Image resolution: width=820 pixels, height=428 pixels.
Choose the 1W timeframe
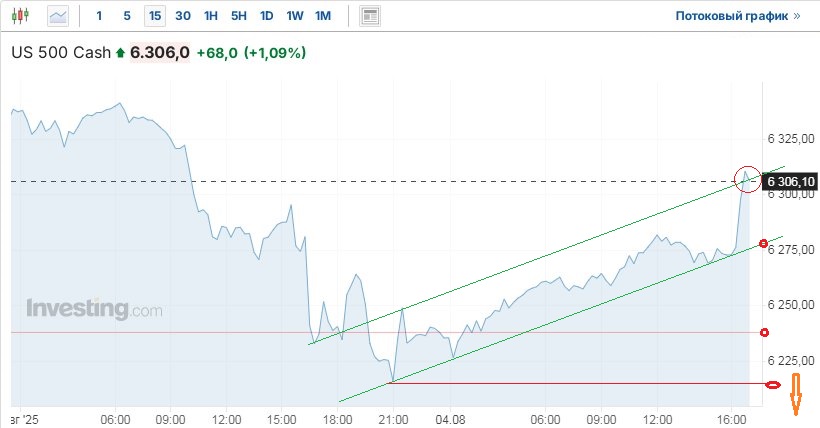(x=294, y=16)
